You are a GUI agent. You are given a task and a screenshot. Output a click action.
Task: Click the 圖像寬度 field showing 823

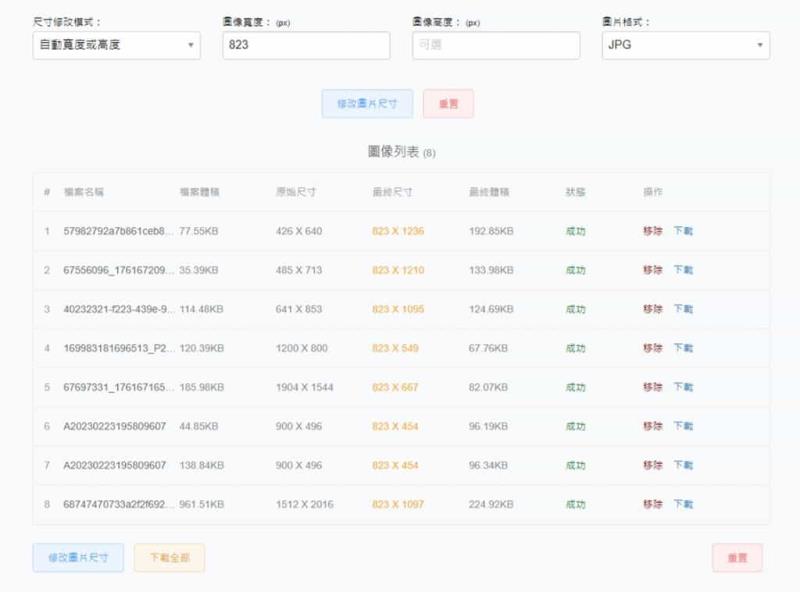pos(306,45)
